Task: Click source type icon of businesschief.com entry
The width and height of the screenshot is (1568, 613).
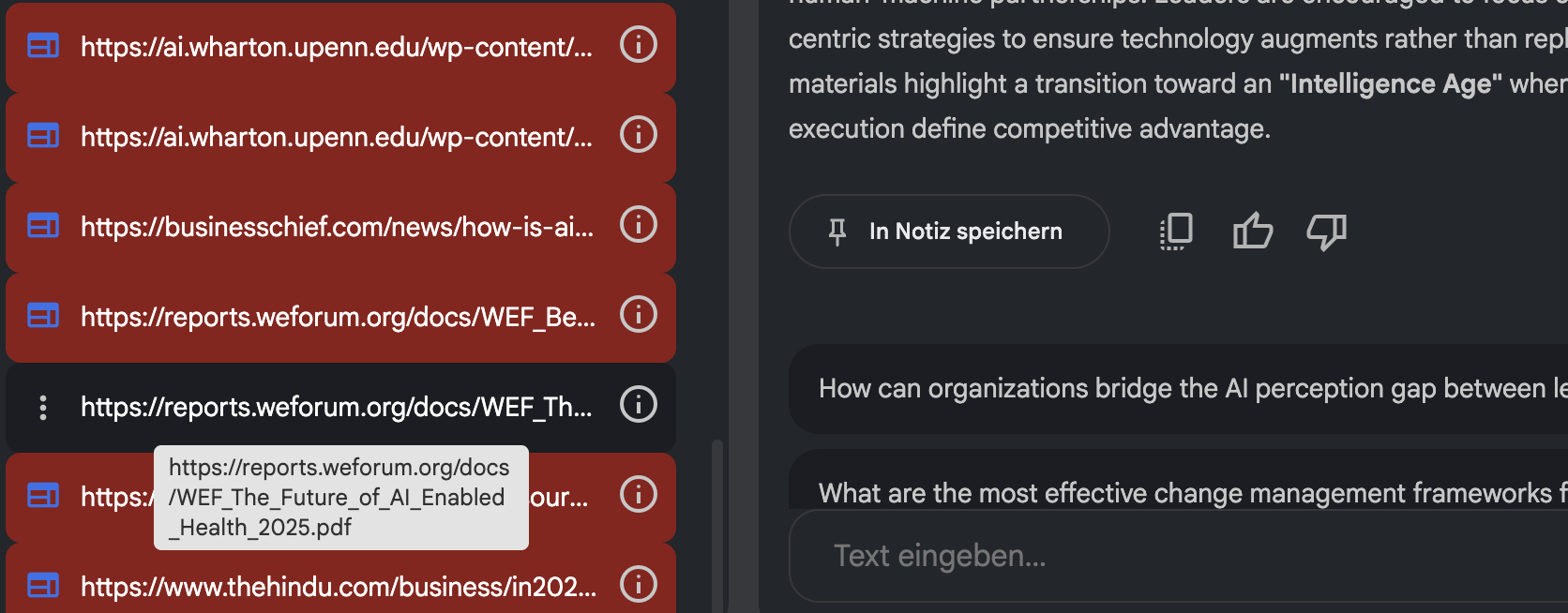Action: [x=43, y=226]
